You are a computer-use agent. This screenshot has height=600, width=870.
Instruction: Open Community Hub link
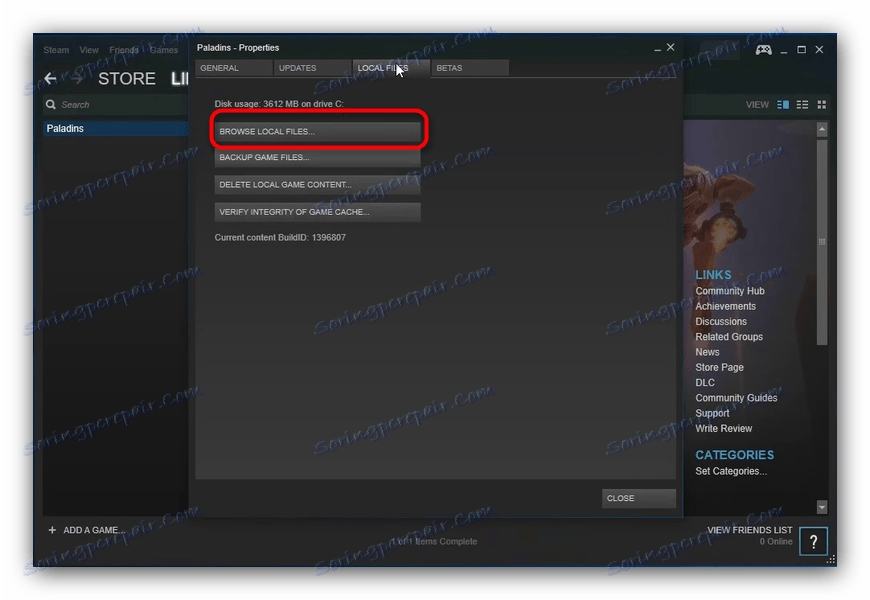point(730,291)
